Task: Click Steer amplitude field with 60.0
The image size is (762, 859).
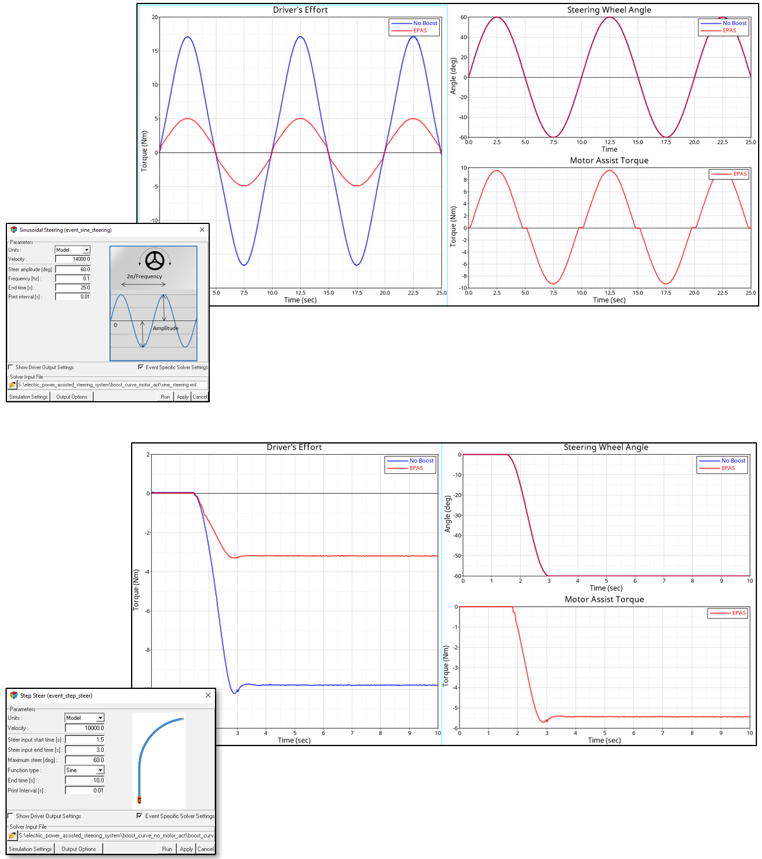Action: (73, 269)
